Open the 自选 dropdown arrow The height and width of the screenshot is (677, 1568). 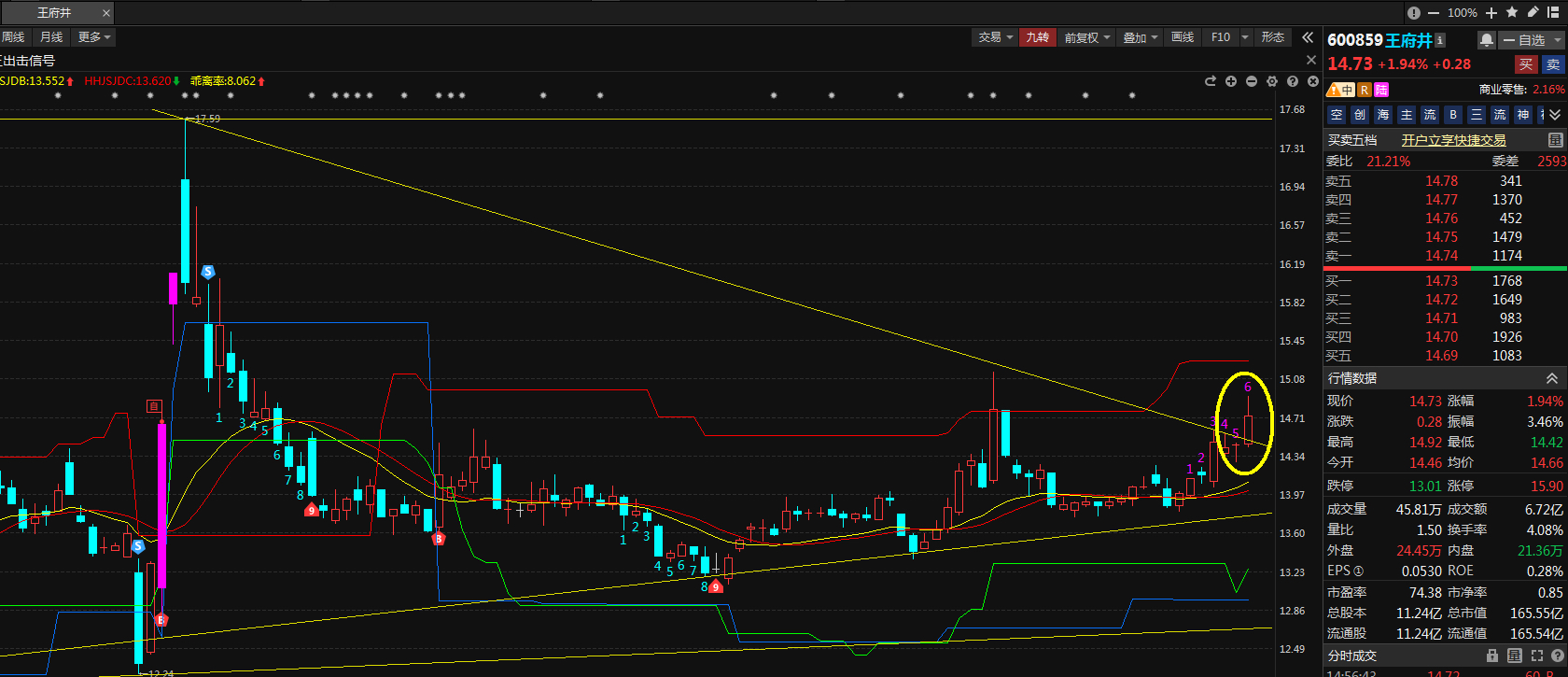coord(1557,40)
